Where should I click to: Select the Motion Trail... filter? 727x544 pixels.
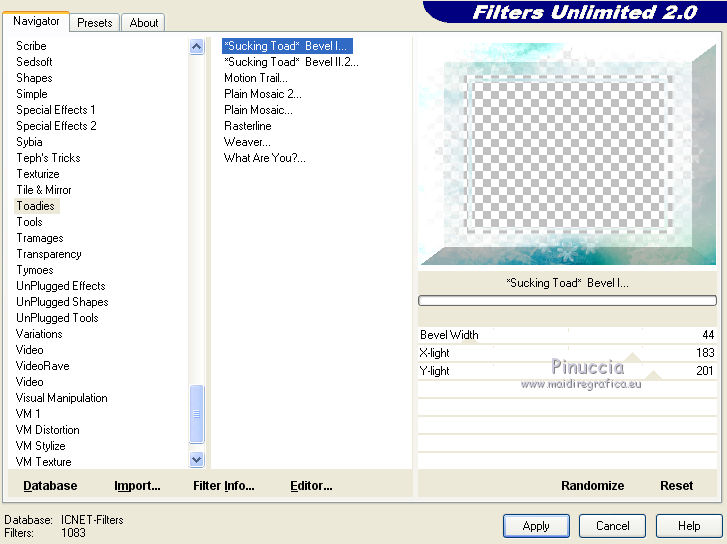[255, 78]
